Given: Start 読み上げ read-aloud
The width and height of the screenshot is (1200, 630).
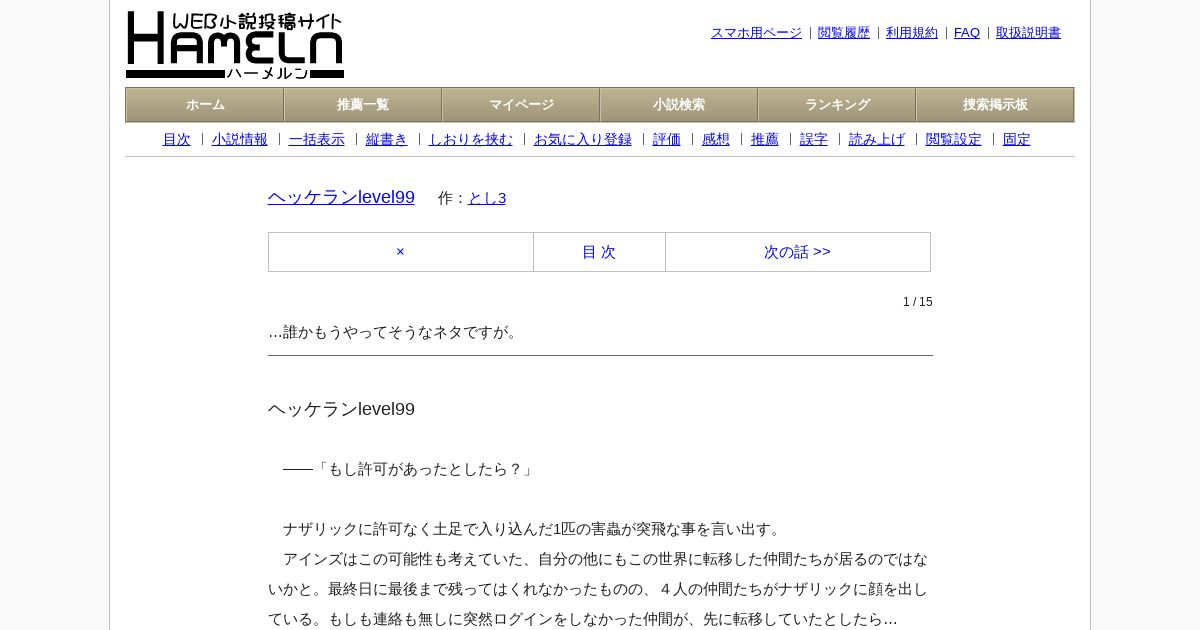Looking at the screenshot, I should [x=877, y=140].
